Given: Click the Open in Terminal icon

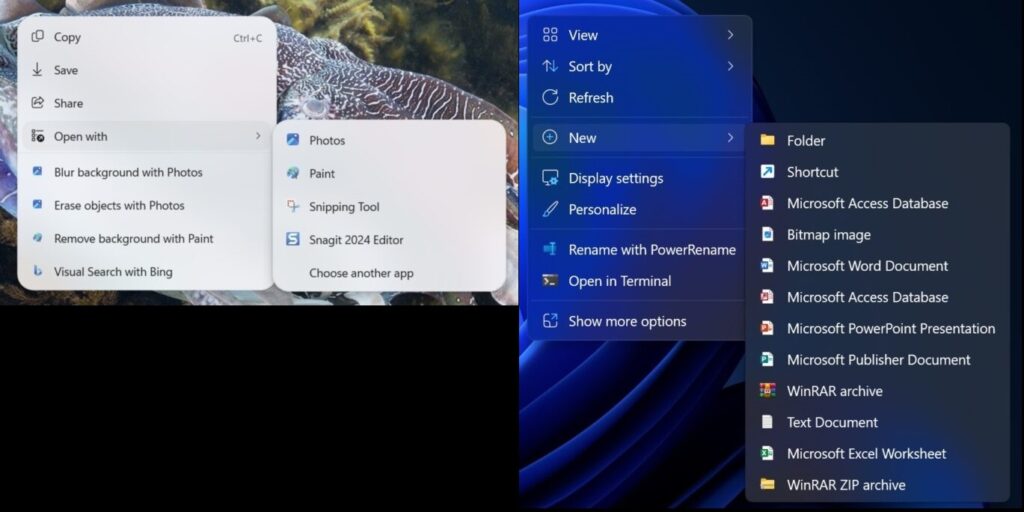Looking at the screenshot, I should coord(551,281).
